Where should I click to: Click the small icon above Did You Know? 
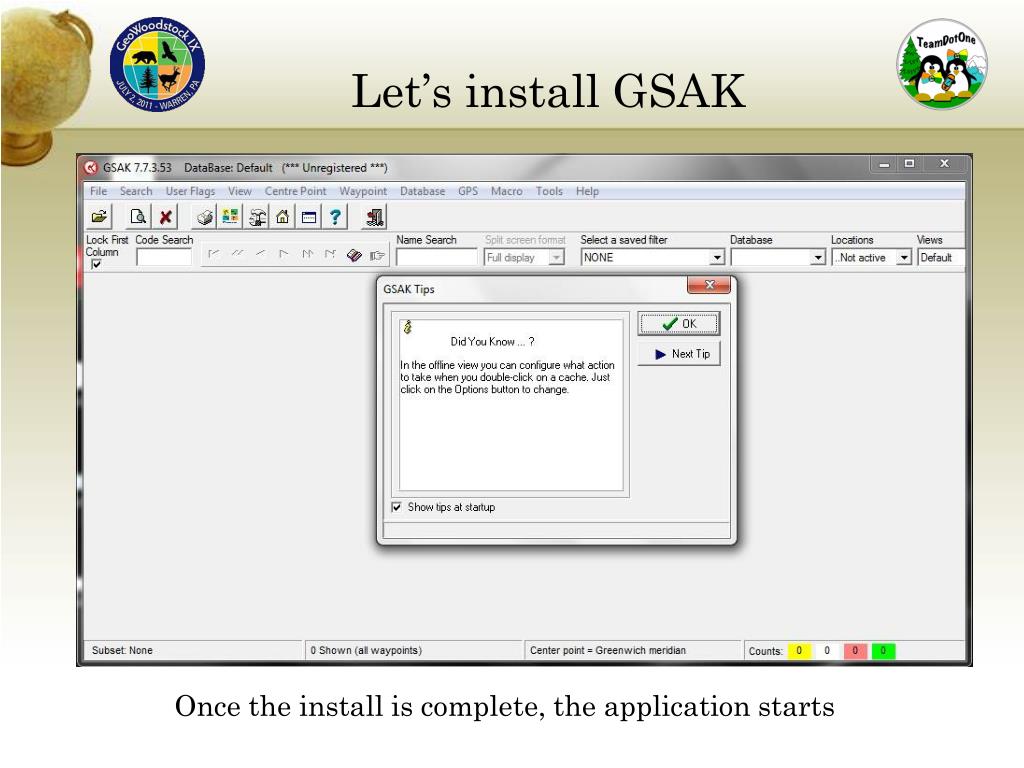408,327
